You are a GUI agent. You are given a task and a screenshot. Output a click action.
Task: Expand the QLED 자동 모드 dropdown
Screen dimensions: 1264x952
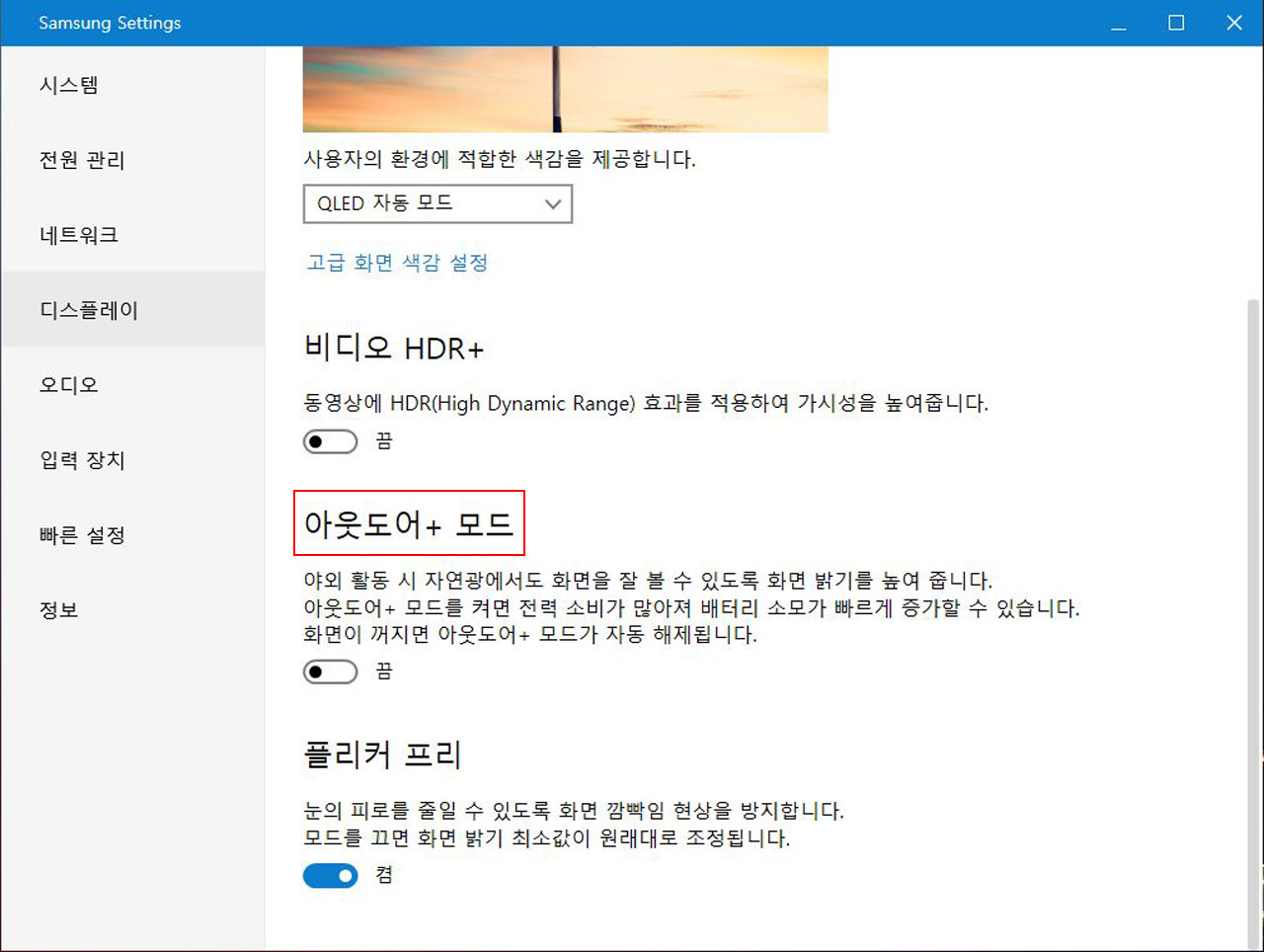(437, 203)
